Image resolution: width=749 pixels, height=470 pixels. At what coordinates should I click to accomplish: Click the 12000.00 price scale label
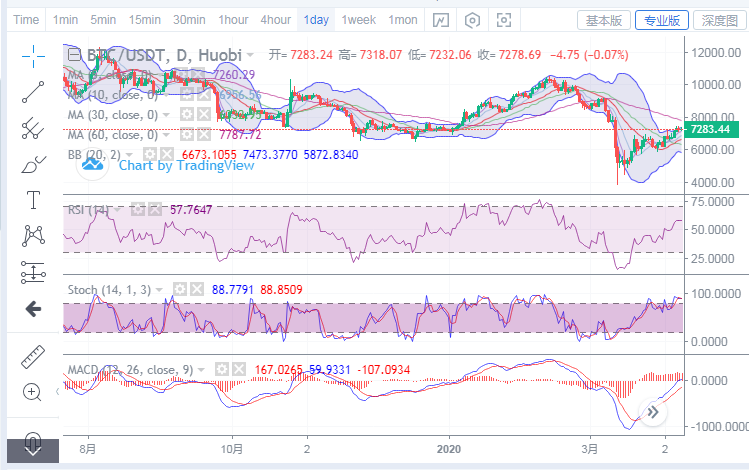716,53
